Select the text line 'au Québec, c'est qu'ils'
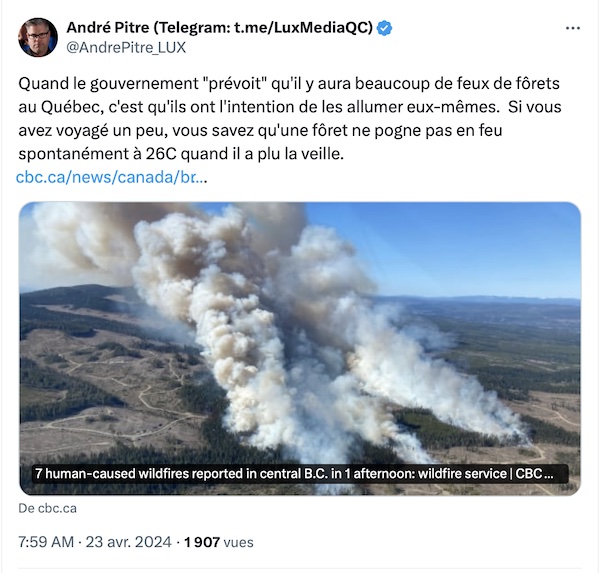 290,107
